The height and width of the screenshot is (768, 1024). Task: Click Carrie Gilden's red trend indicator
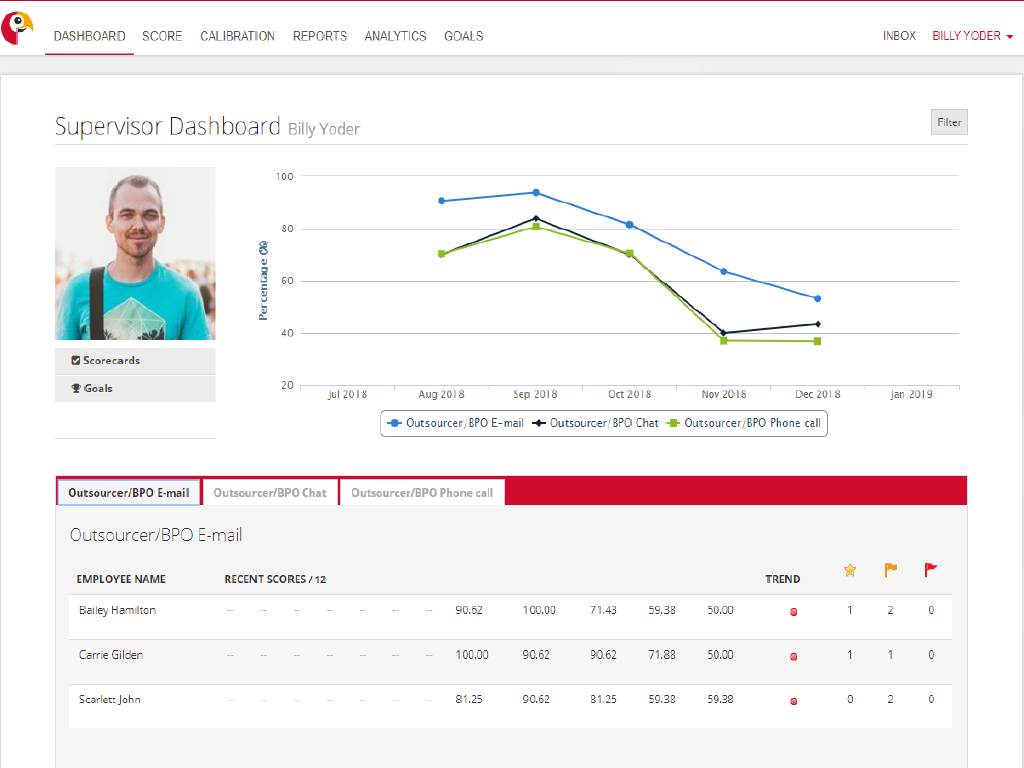(794, 657)
